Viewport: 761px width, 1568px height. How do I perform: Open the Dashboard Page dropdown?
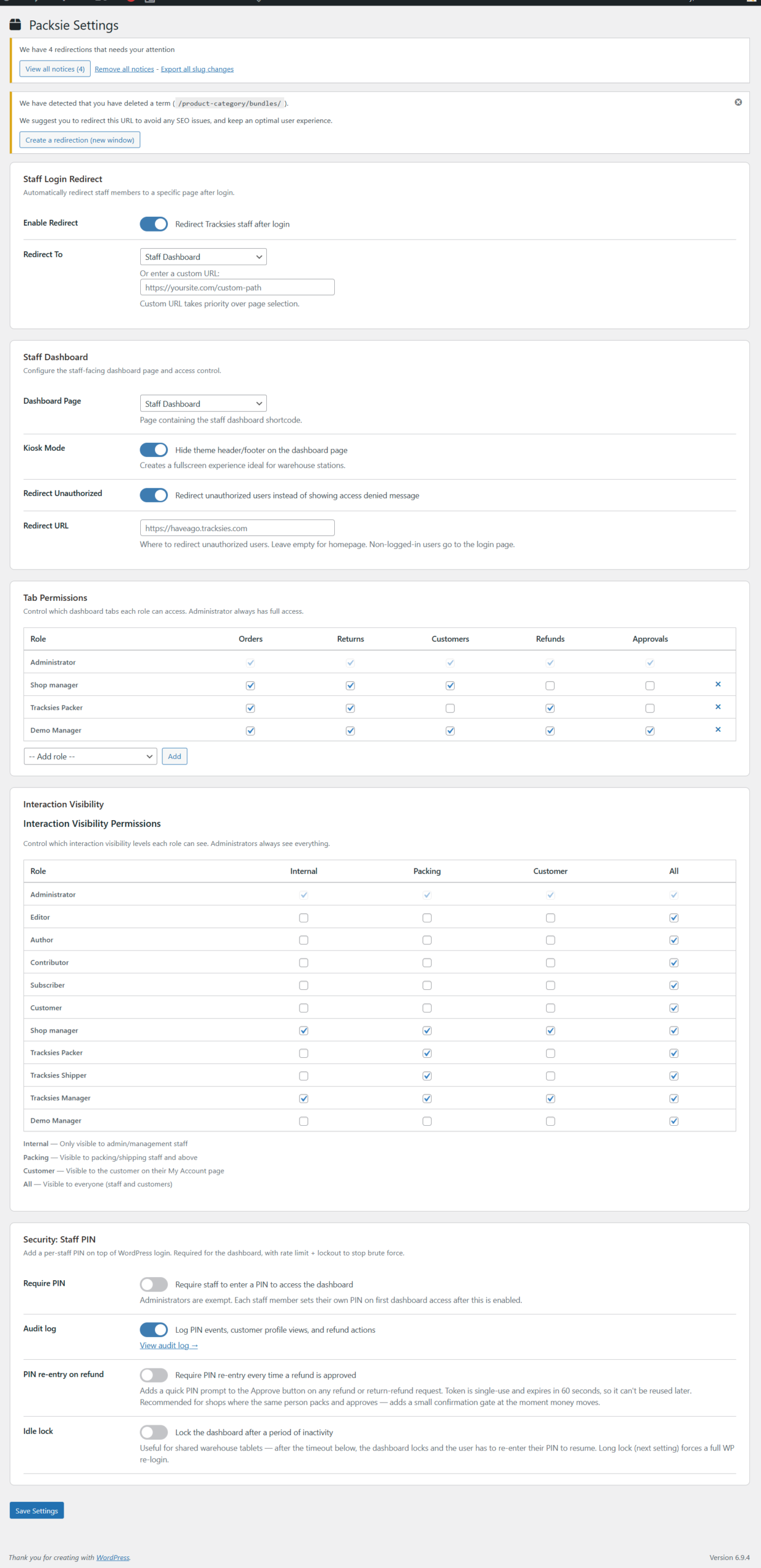tap(203, 404)
